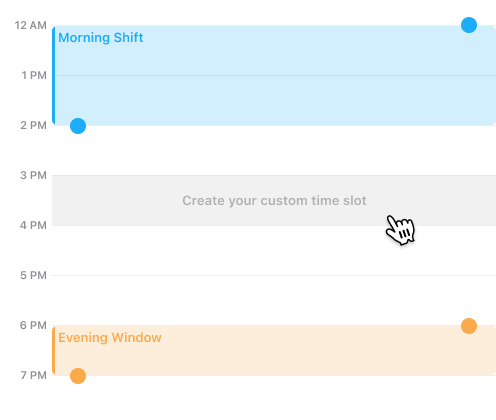The width and height of the screenshot is (496, 420).
Task: Grab Morning Shift bottom resize handle
Action: (78, 126)
